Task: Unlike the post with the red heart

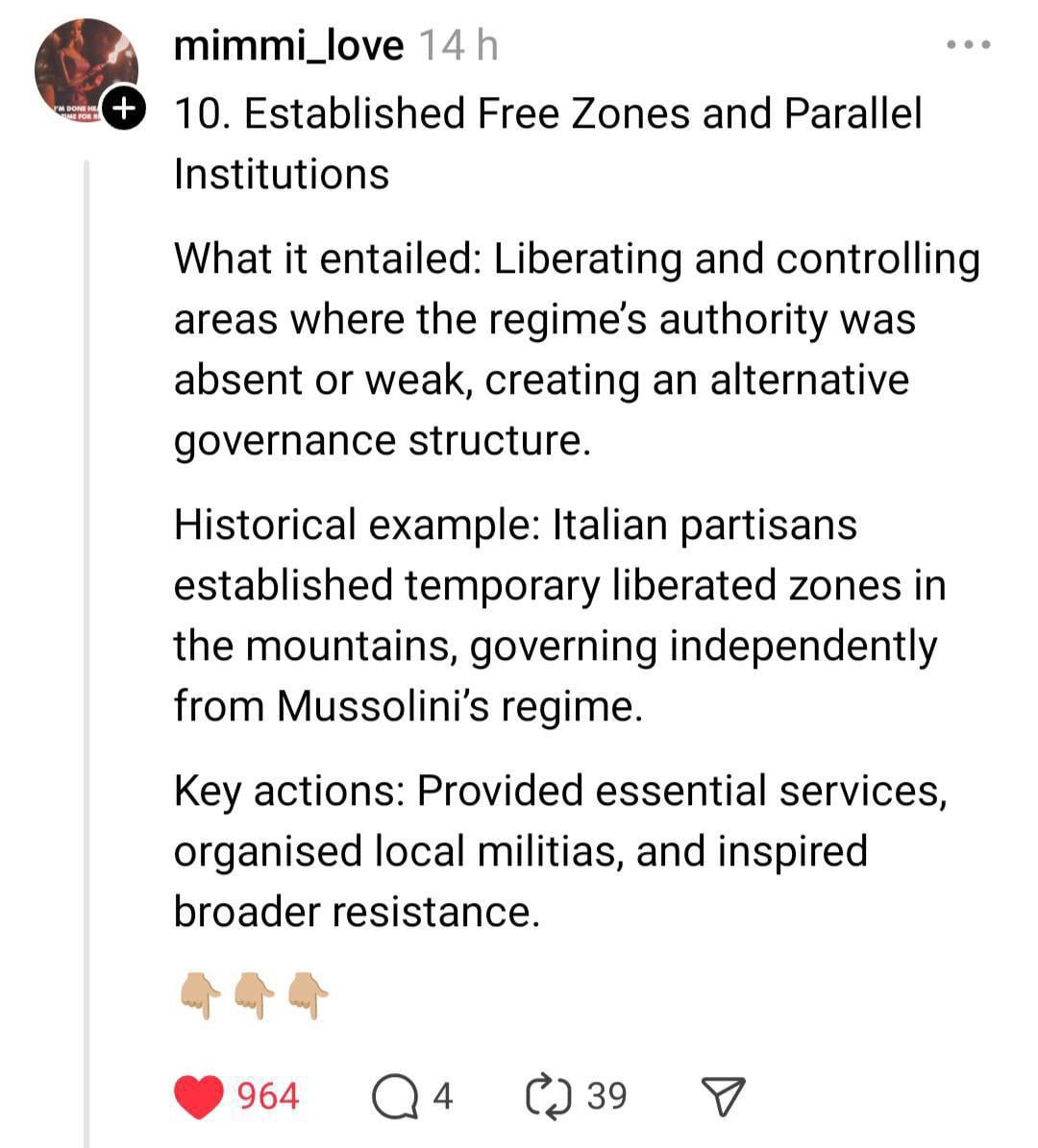Action: click(x=199, y=1096)
